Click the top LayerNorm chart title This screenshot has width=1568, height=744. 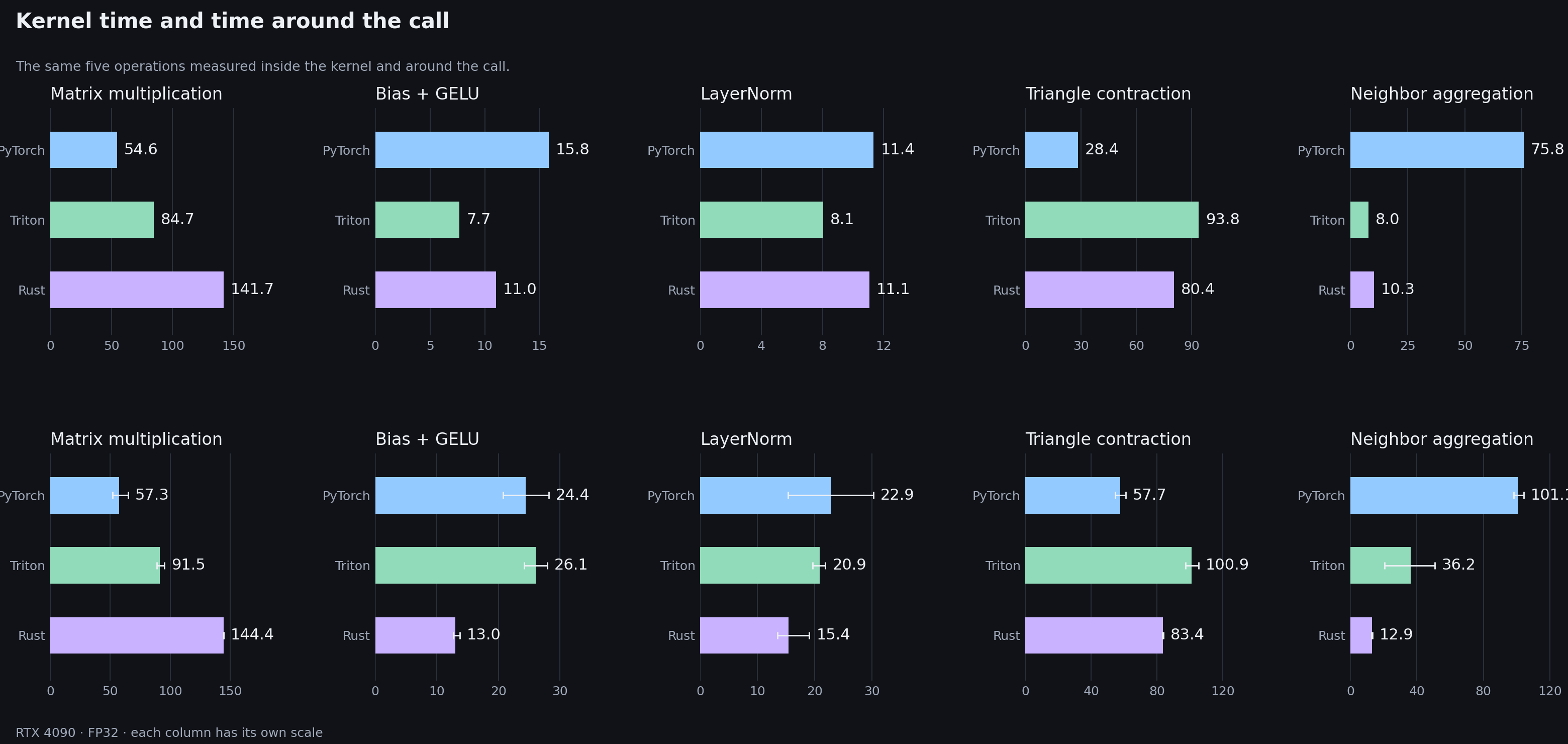(746, 94)
